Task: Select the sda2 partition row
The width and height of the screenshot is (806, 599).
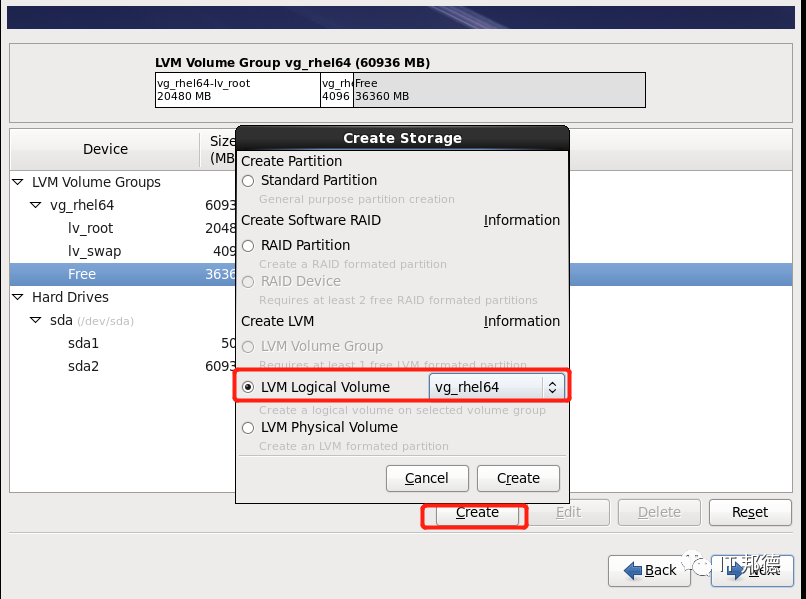Action: pos(122,367)
